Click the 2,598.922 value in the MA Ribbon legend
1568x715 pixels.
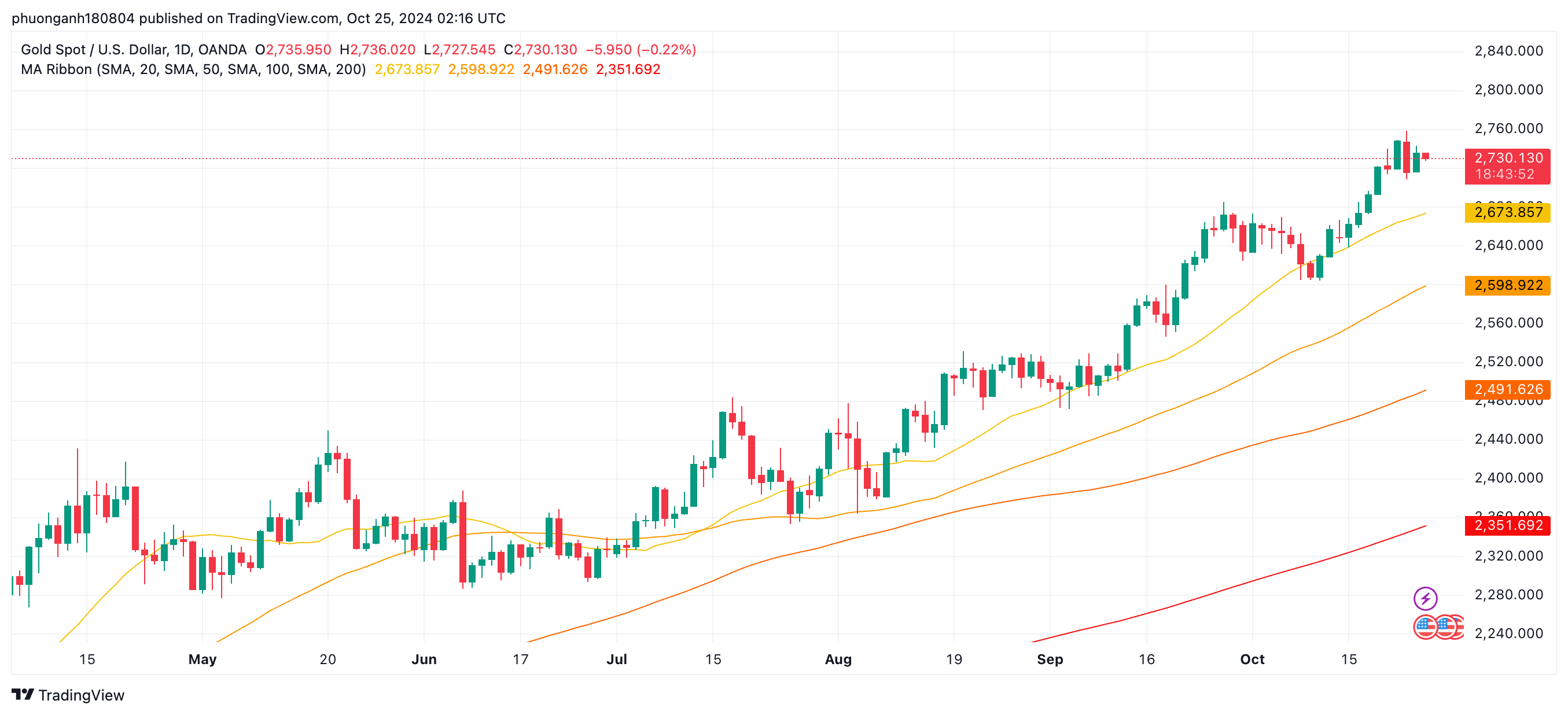click(x=481, y=69)
